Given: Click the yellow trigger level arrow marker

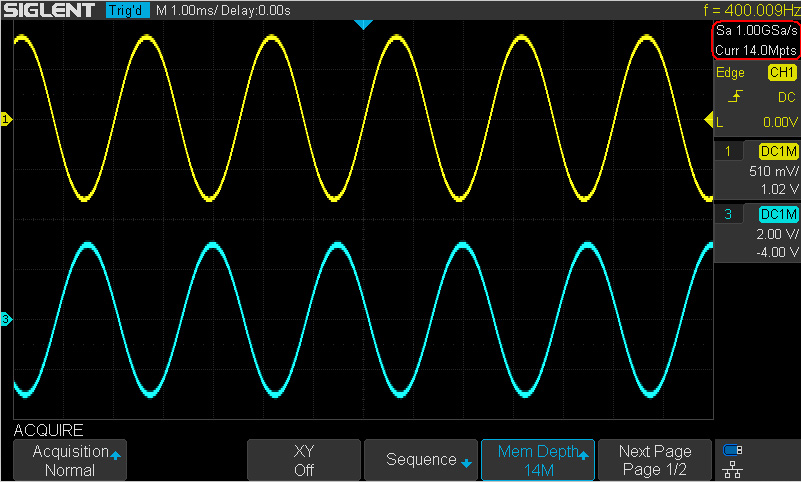Looking at the screenshot, I should [x=712, y=121].
